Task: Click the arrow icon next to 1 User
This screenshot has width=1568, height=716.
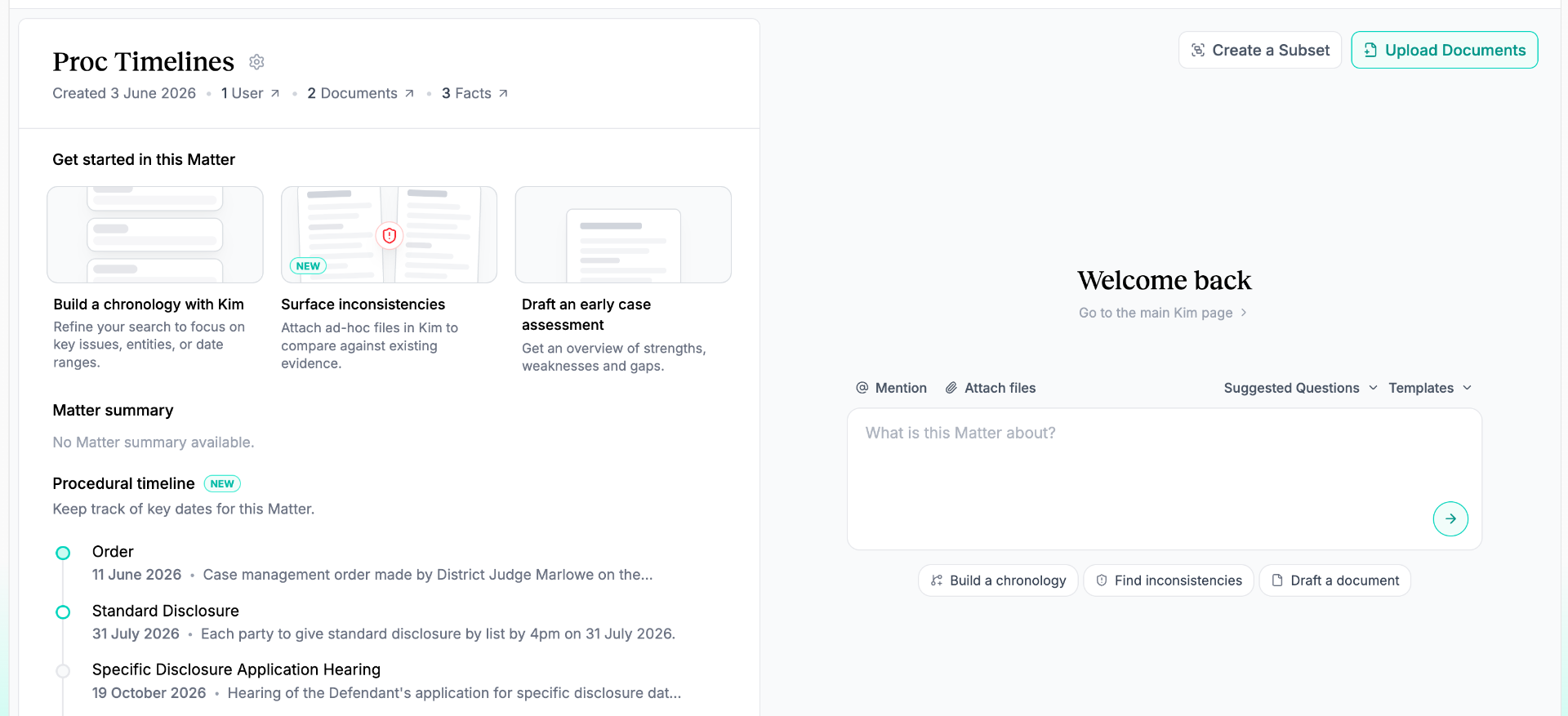Action: 275,94
